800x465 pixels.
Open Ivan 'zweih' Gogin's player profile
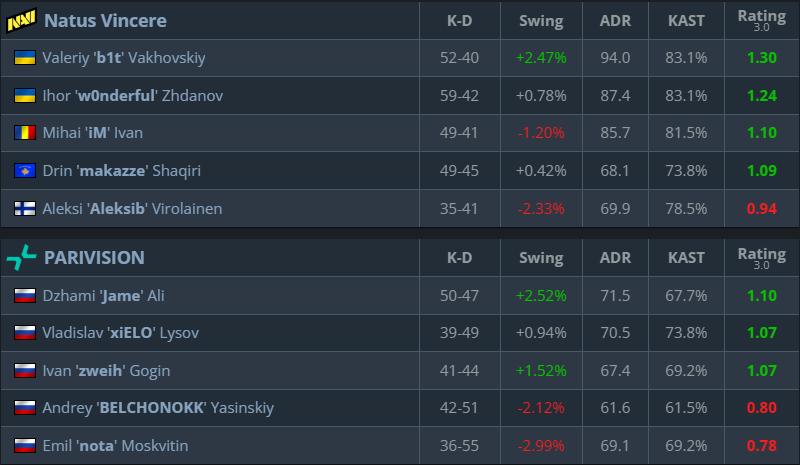106,371
